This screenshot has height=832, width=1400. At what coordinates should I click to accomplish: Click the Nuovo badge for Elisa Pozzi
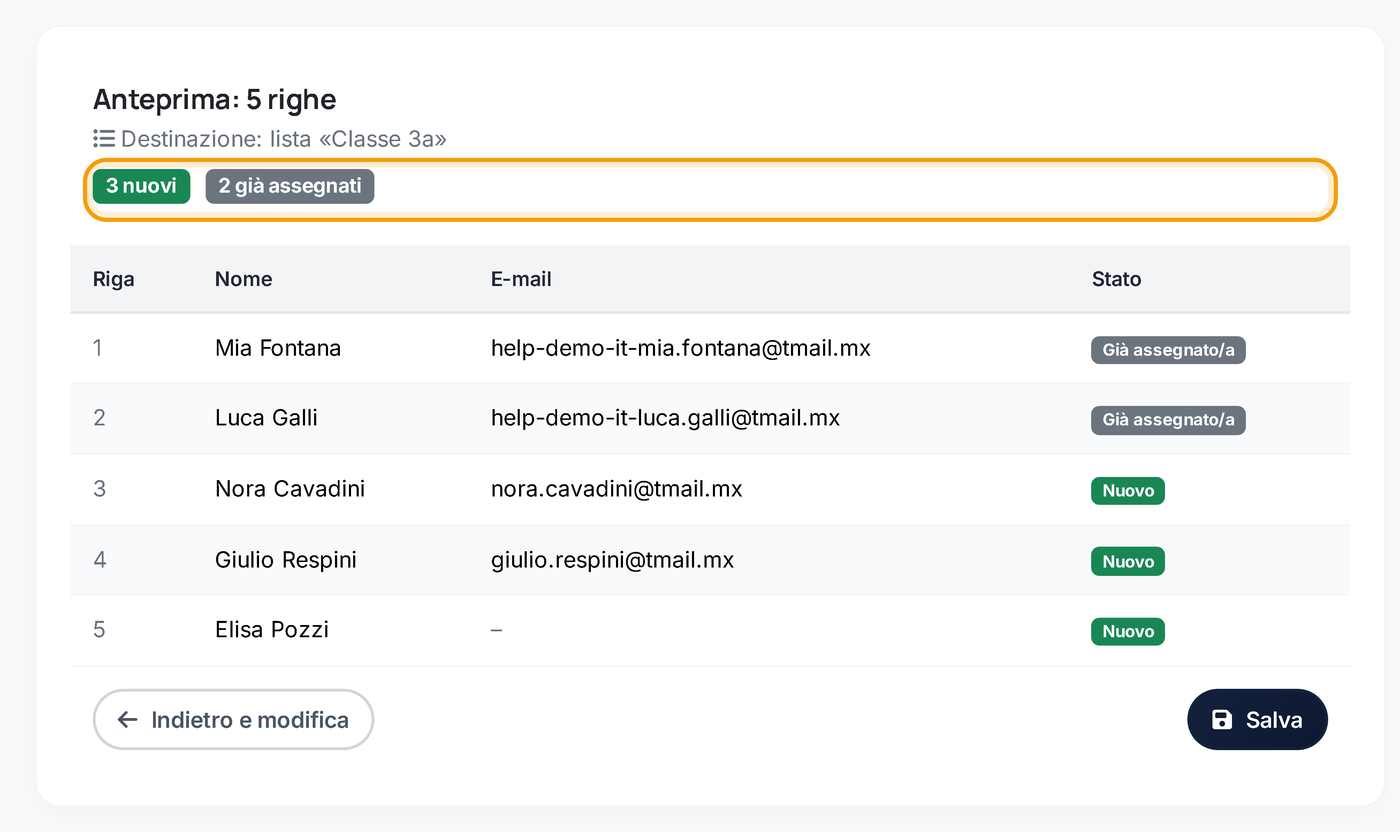pyautogui.click(x=1128, y=632)
